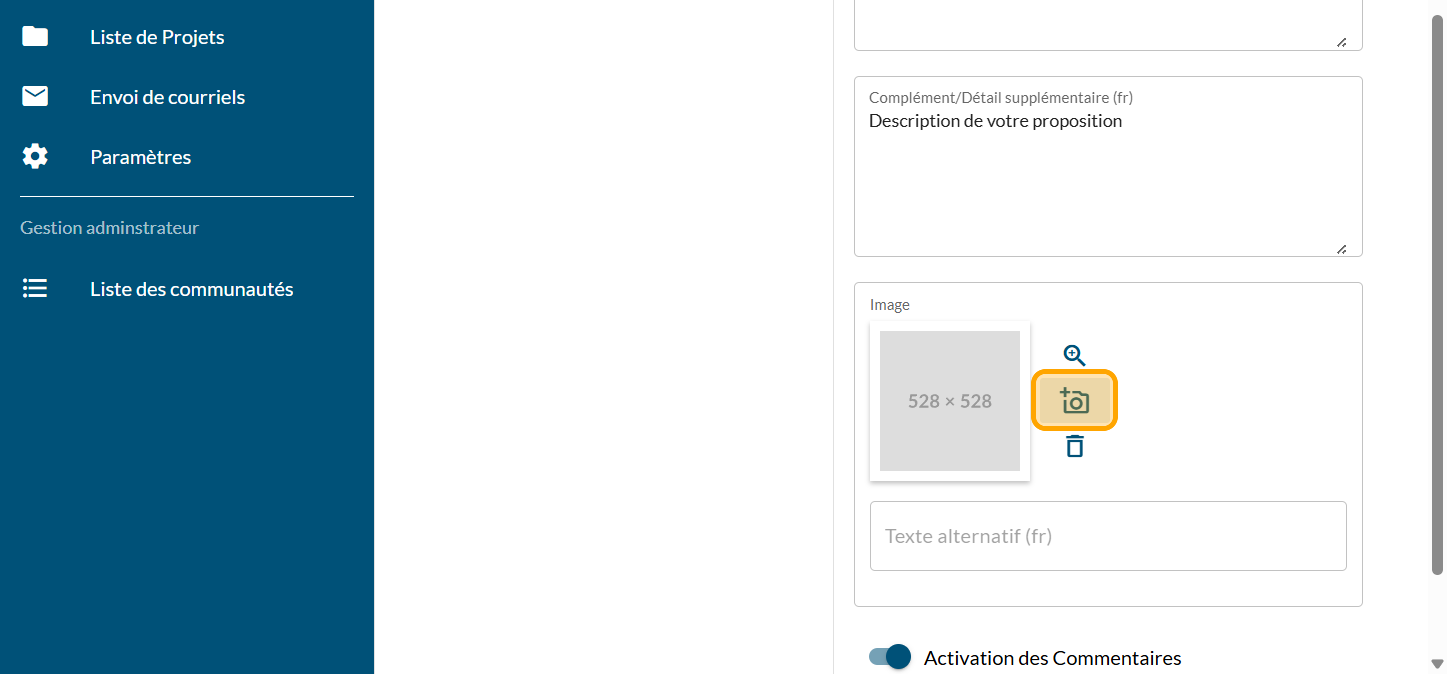Click the scrollbar down arrow
The image size is (1447, 674).
[x=1438, y=664]
